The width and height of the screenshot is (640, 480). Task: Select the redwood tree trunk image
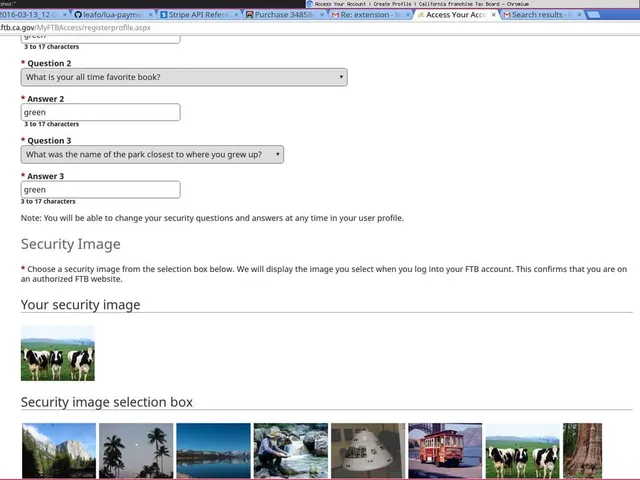[582, 450]
